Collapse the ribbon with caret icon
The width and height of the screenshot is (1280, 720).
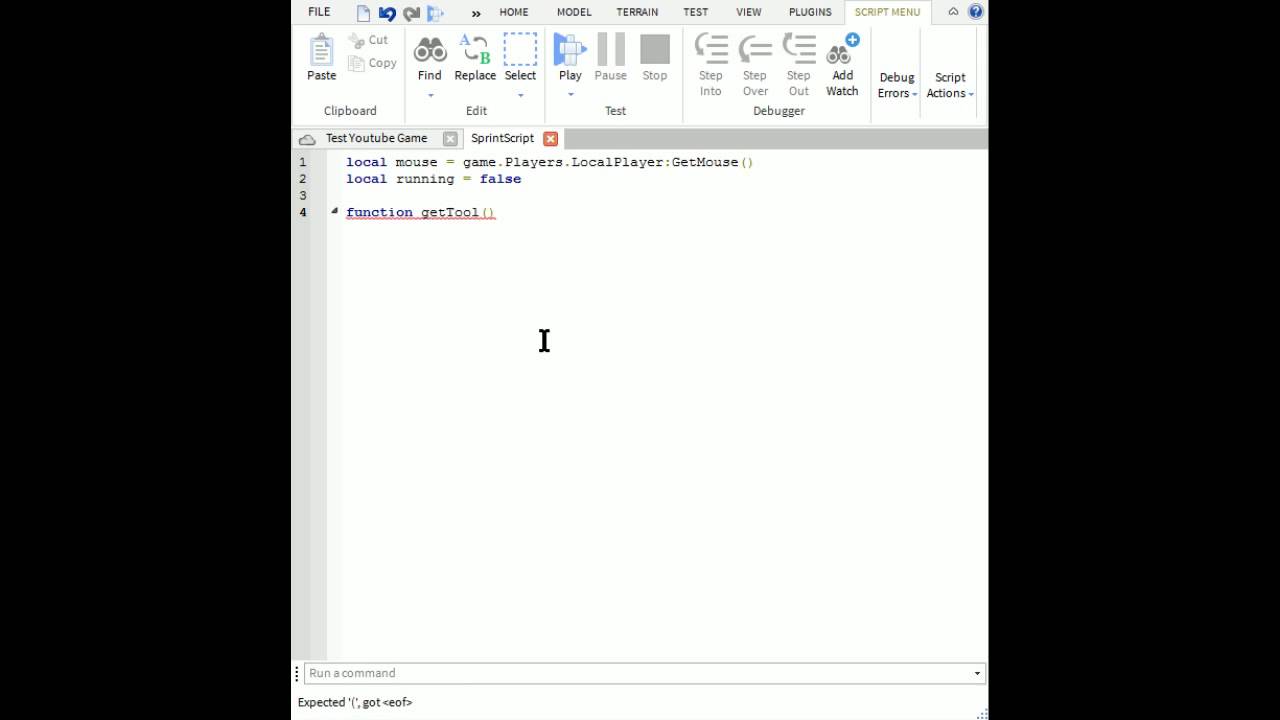click(953, 12)
